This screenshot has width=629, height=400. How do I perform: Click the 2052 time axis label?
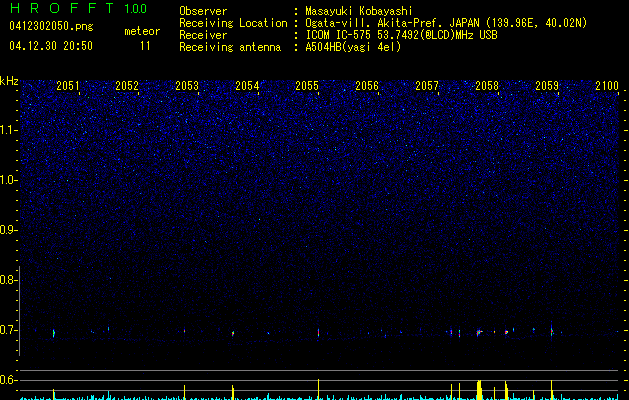click(x=127, y=85)
